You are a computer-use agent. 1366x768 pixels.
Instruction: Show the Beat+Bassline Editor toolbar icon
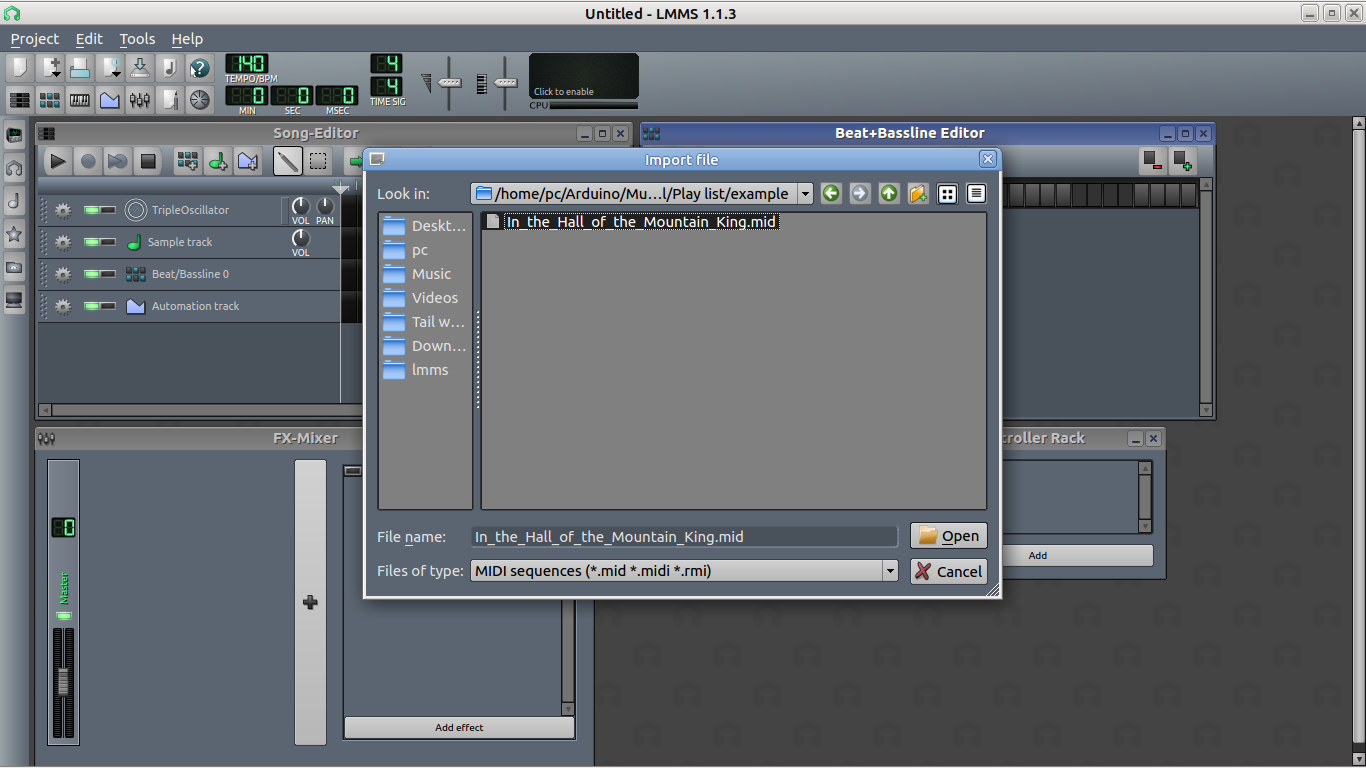(x=50, y=99)
